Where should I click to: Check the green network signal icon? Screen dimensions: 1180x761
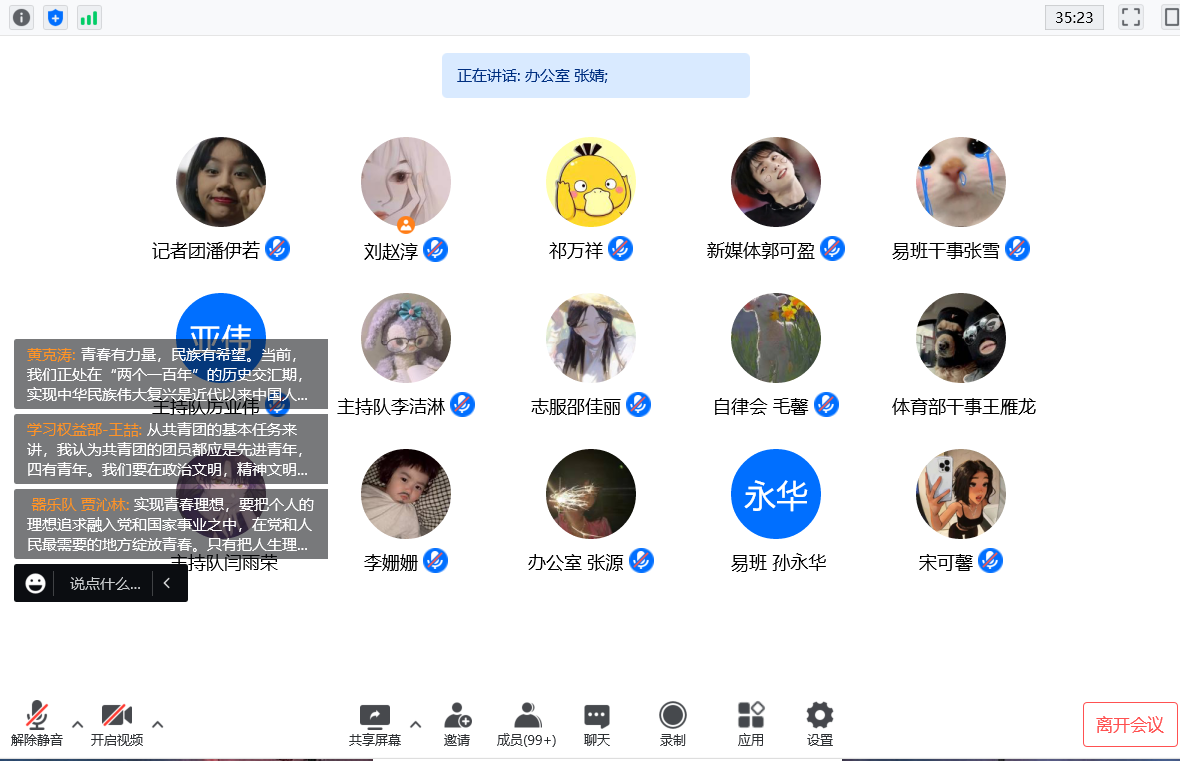(89, 17)
